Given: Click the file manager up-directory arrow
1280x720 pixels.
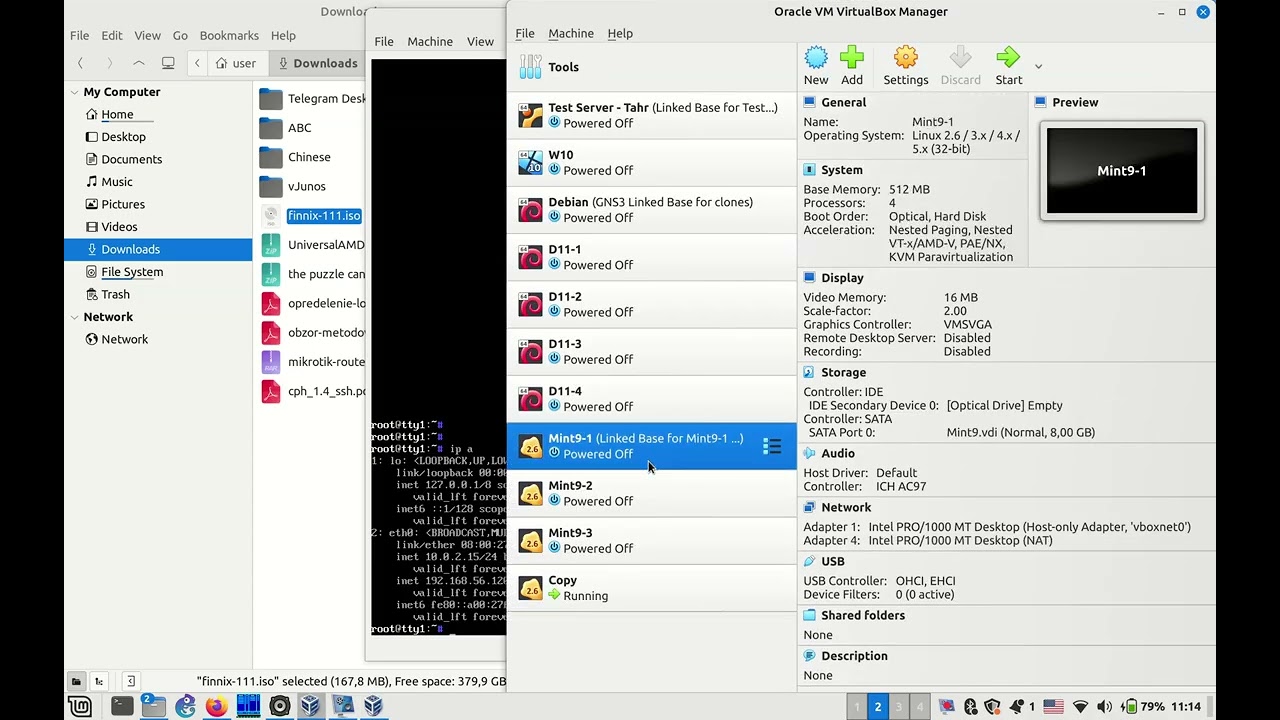Looking at the screenshot, I should coord(139,63).
